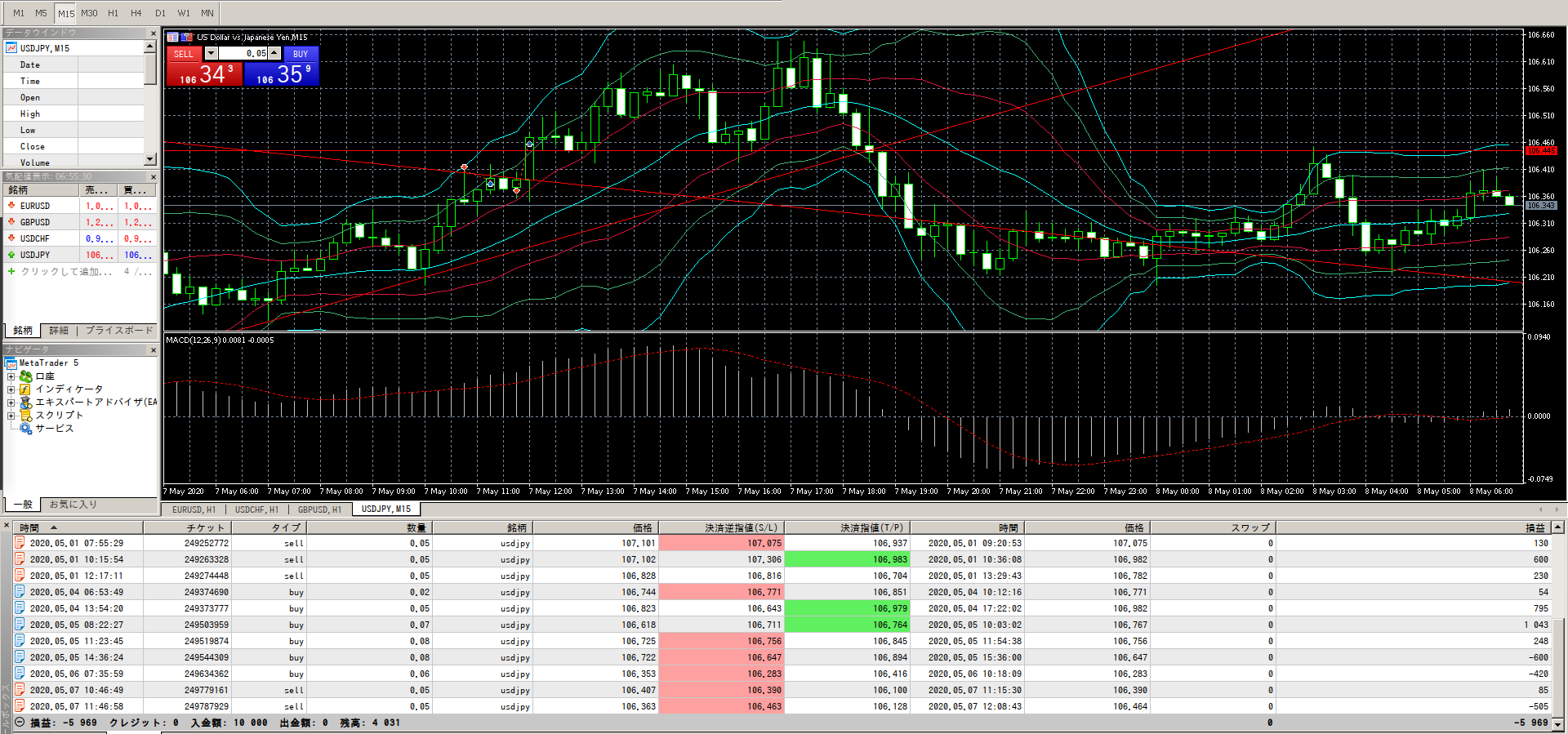This screenshot has height=734, width=1568.
Task: Click the SELL one-click trading button
Action: [184, 54]
